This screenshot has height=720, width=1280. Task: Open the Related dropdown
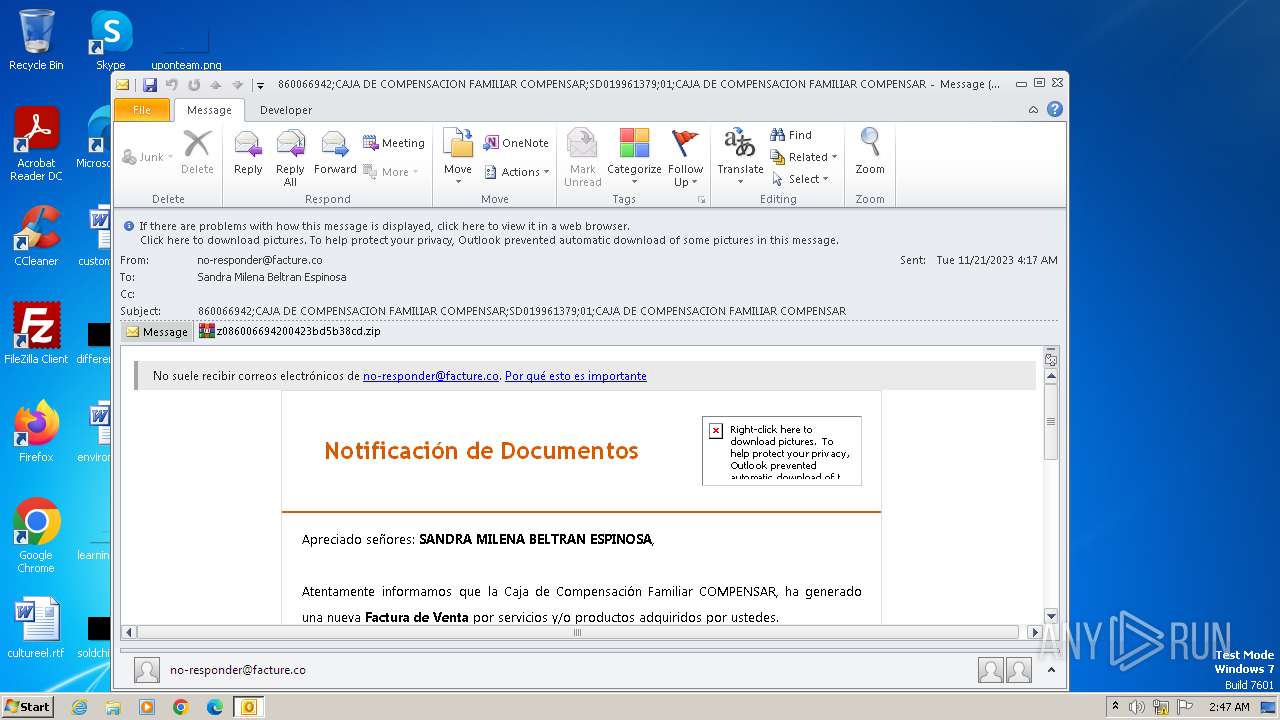point(804,157)
